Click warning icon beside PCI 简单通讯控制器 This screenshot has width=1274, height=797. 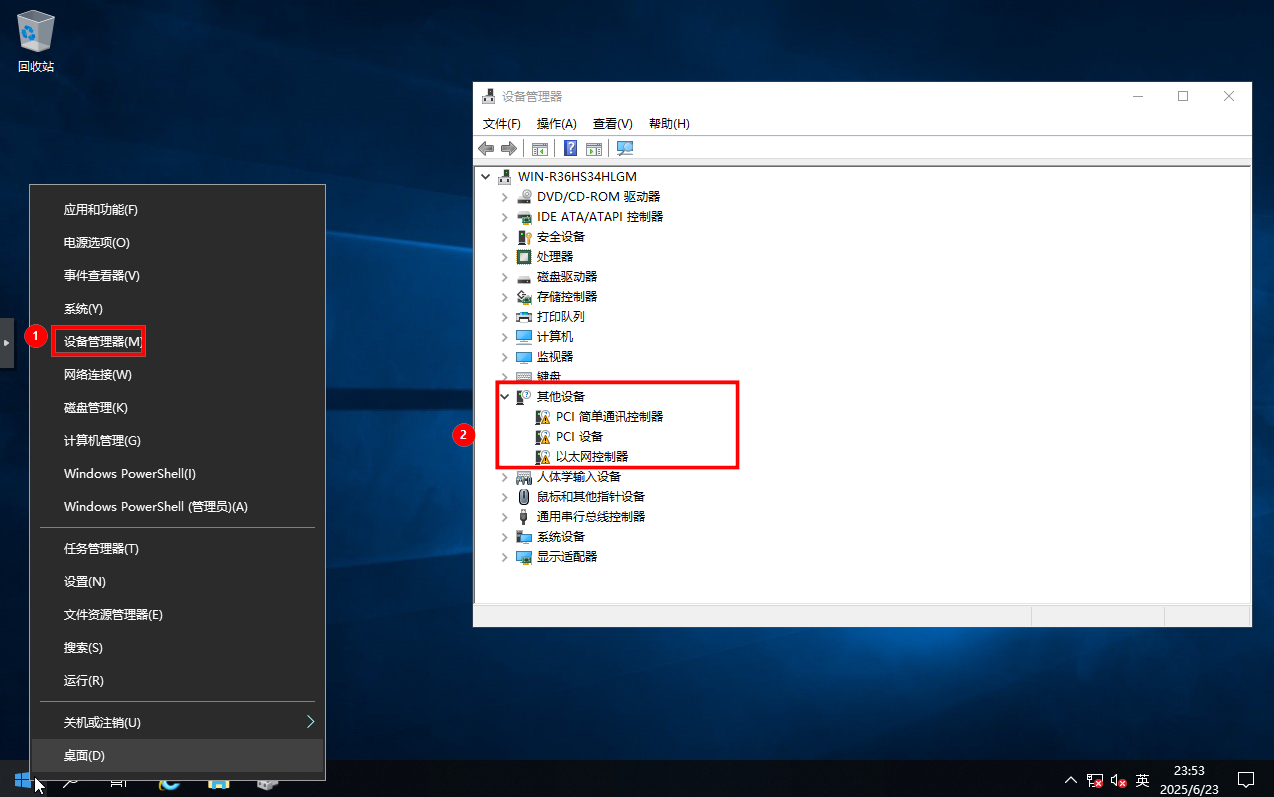pos(543,417)
